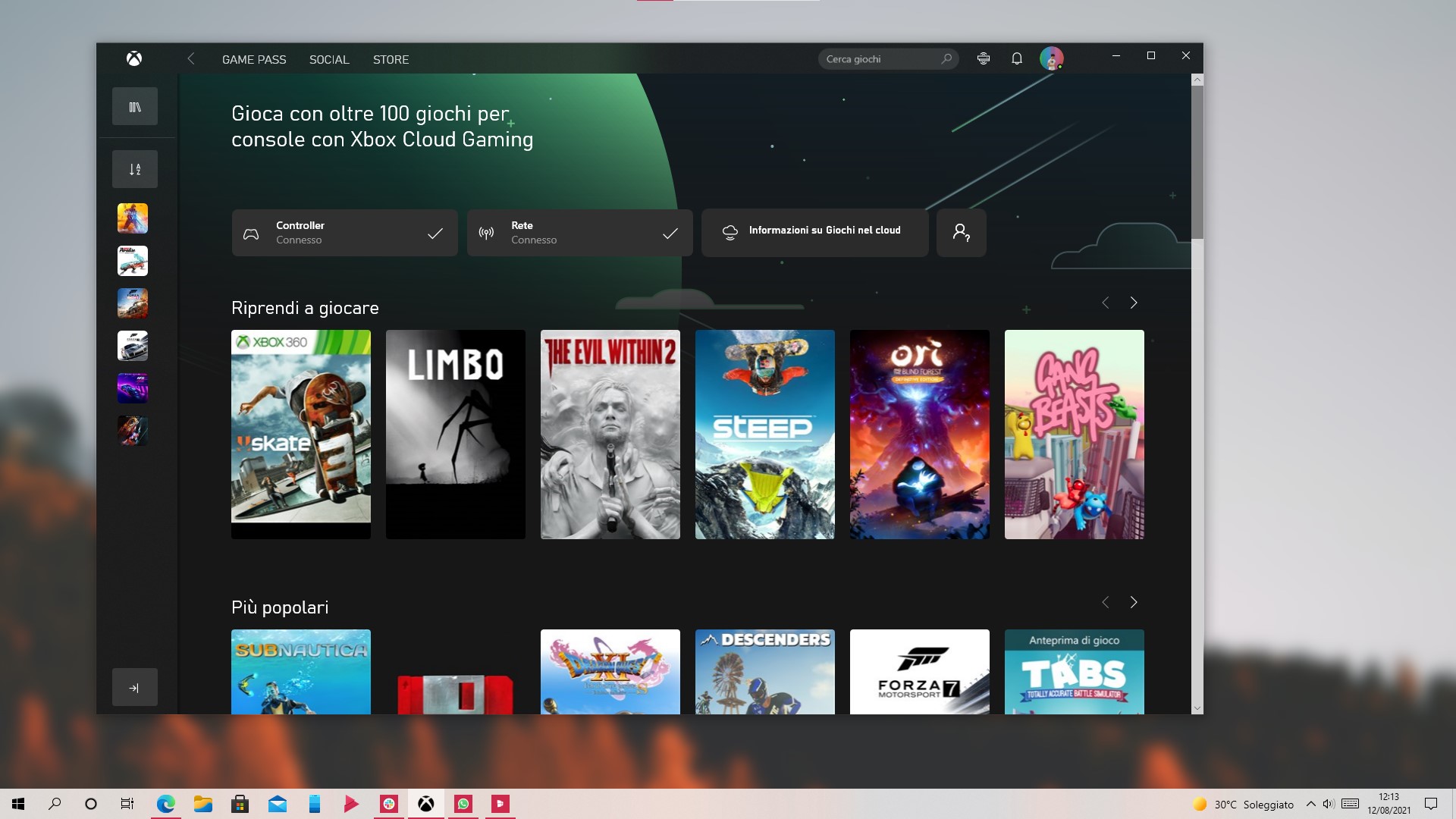Open the last racing game in the sidebar
The width and height of the screenshot is (1456, 819).
tap(133, 431)
